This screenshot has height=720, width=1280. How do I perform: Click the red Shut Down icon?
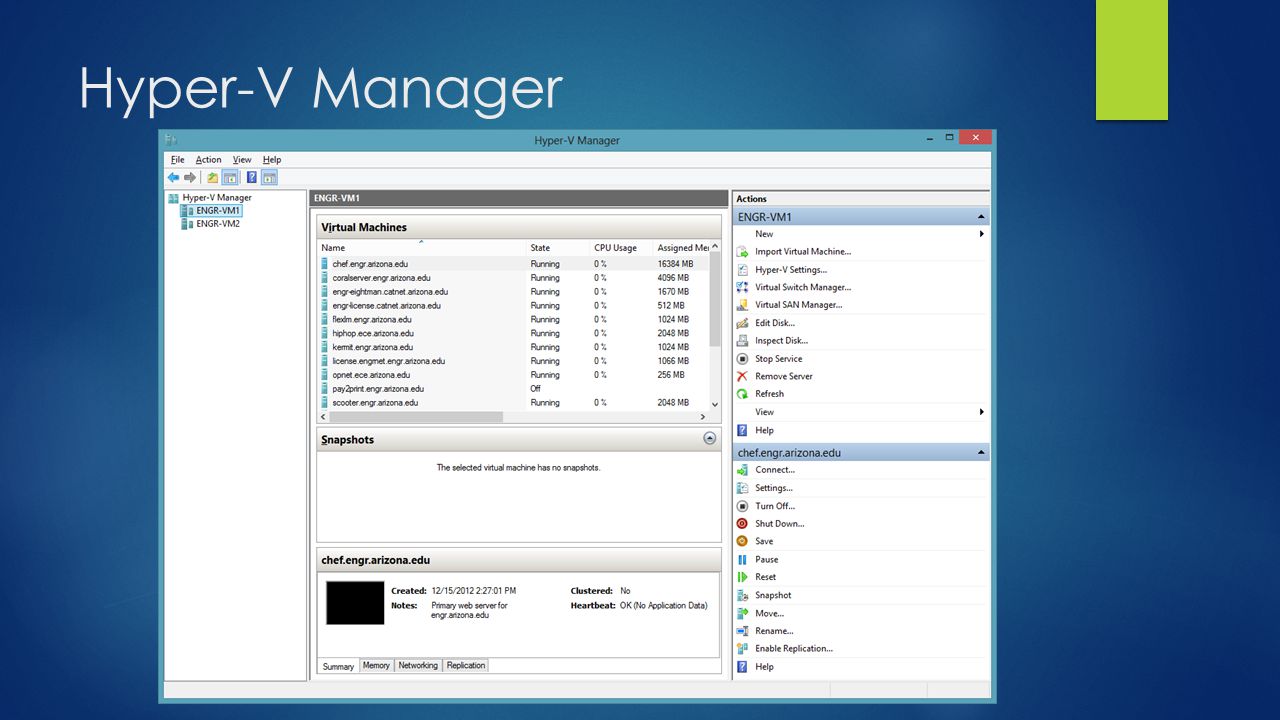point(742,524)
